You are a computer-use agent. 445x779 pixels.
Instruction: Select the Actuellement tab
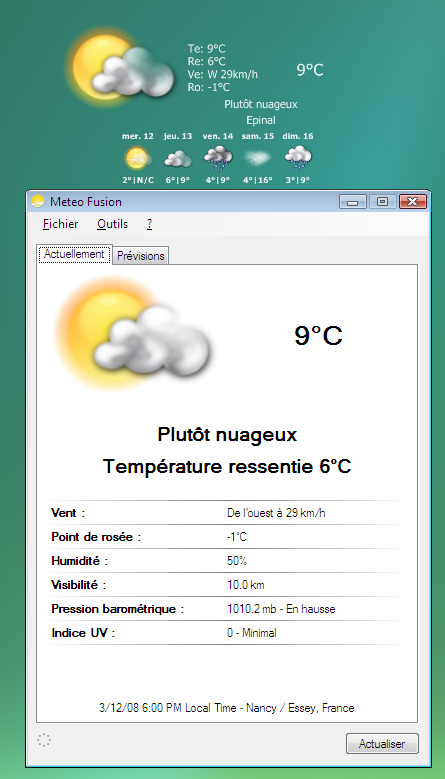[x=74, y=254]
